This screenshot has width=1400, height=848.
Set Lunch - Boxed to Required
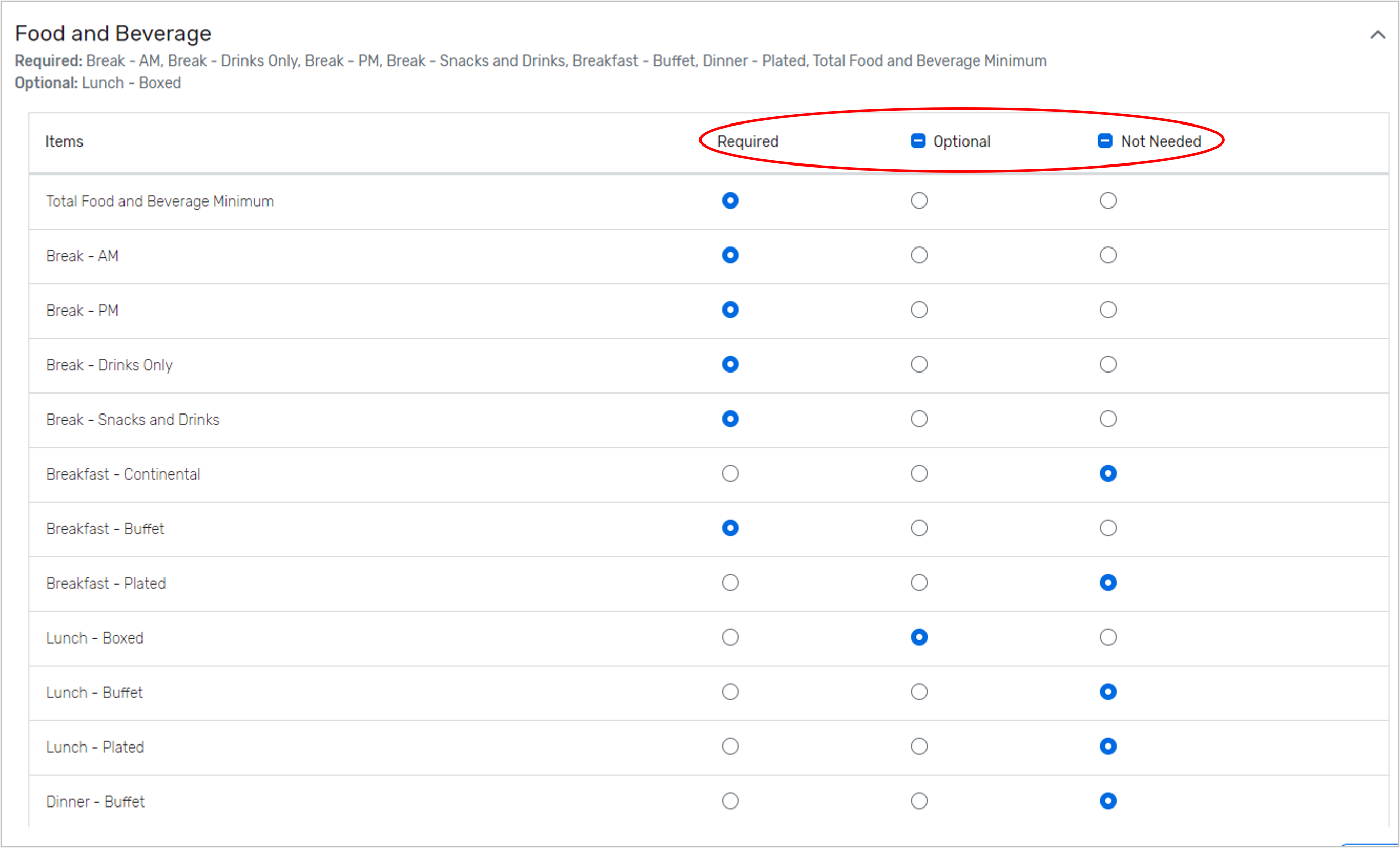pyautogui.click(x=730, y=637)
